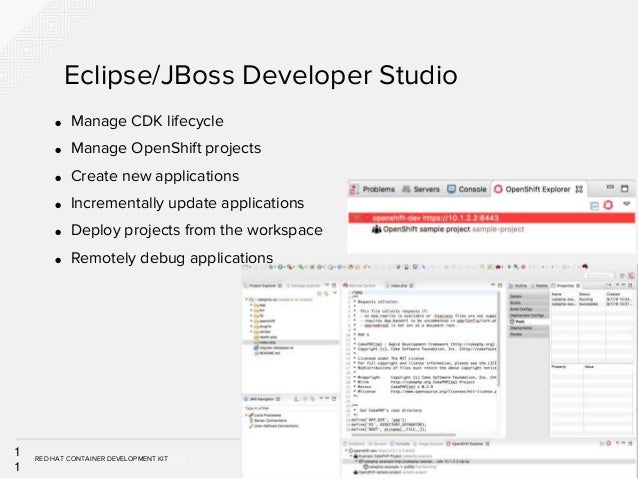The width and height of the screenshot is (638, 479).
Task: Select the OpenShift Explorer tab
Action: click(x=538, y=189)
